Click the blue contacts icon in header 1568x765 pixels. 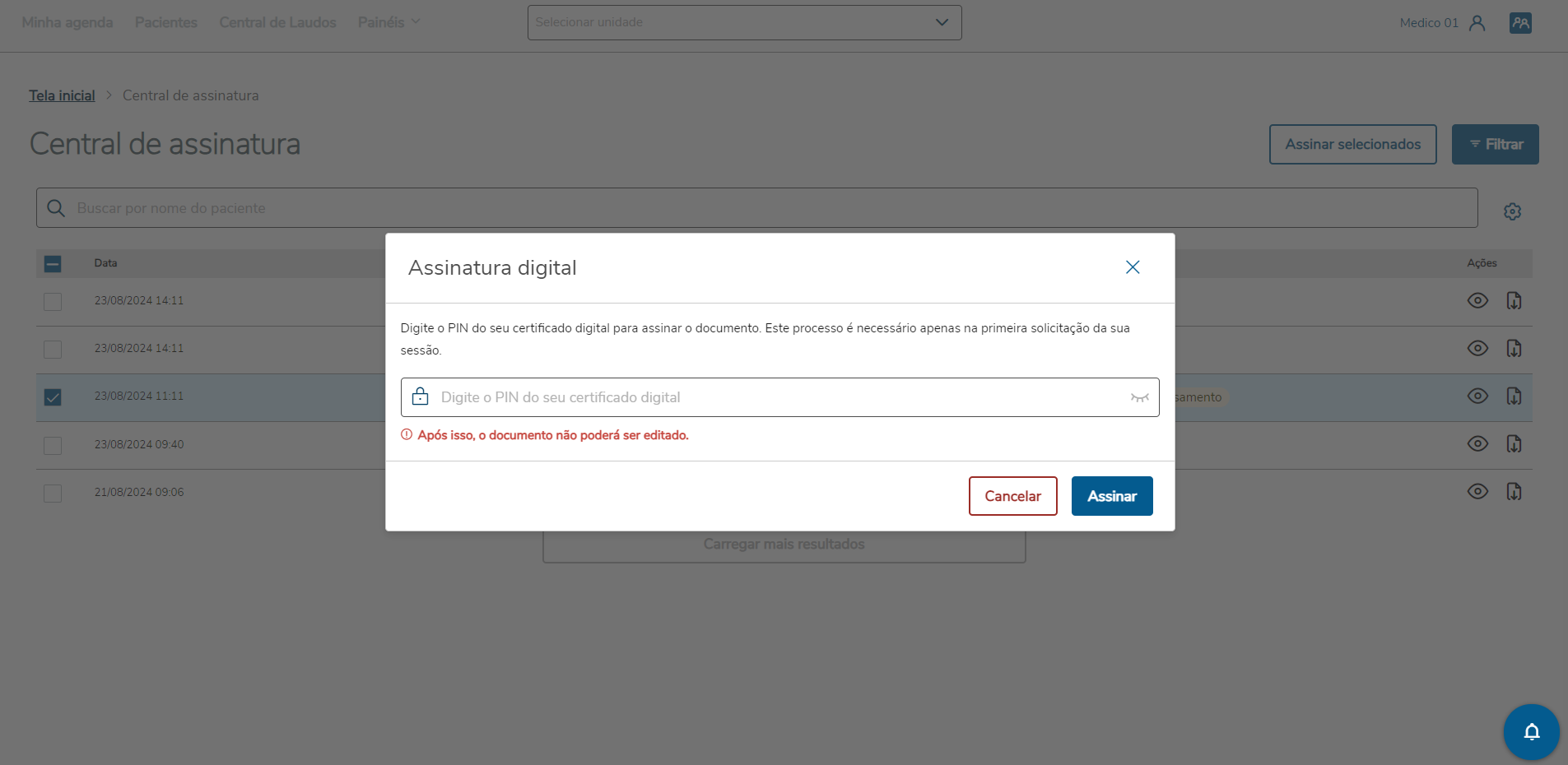click(1520, 23)
